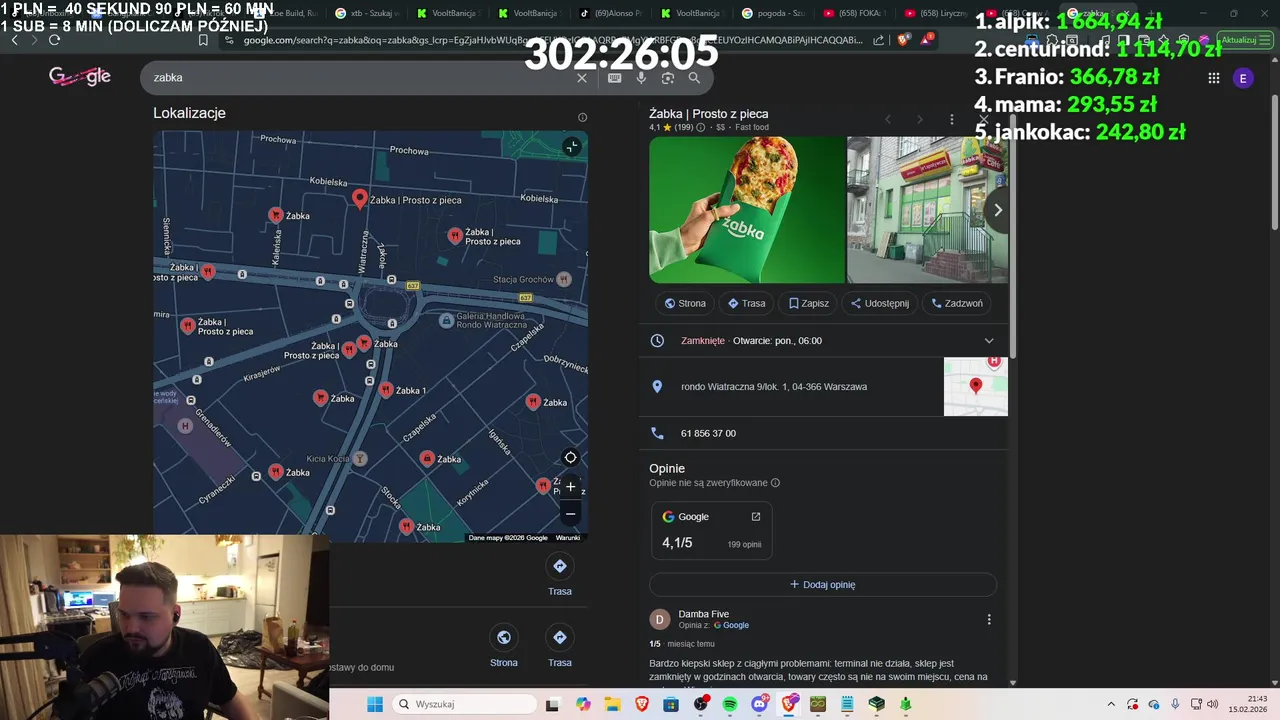Click the Stacja Grochów map marker
Image resolution: width=1280 pixels, height=720 pixels.
point(563,279)
